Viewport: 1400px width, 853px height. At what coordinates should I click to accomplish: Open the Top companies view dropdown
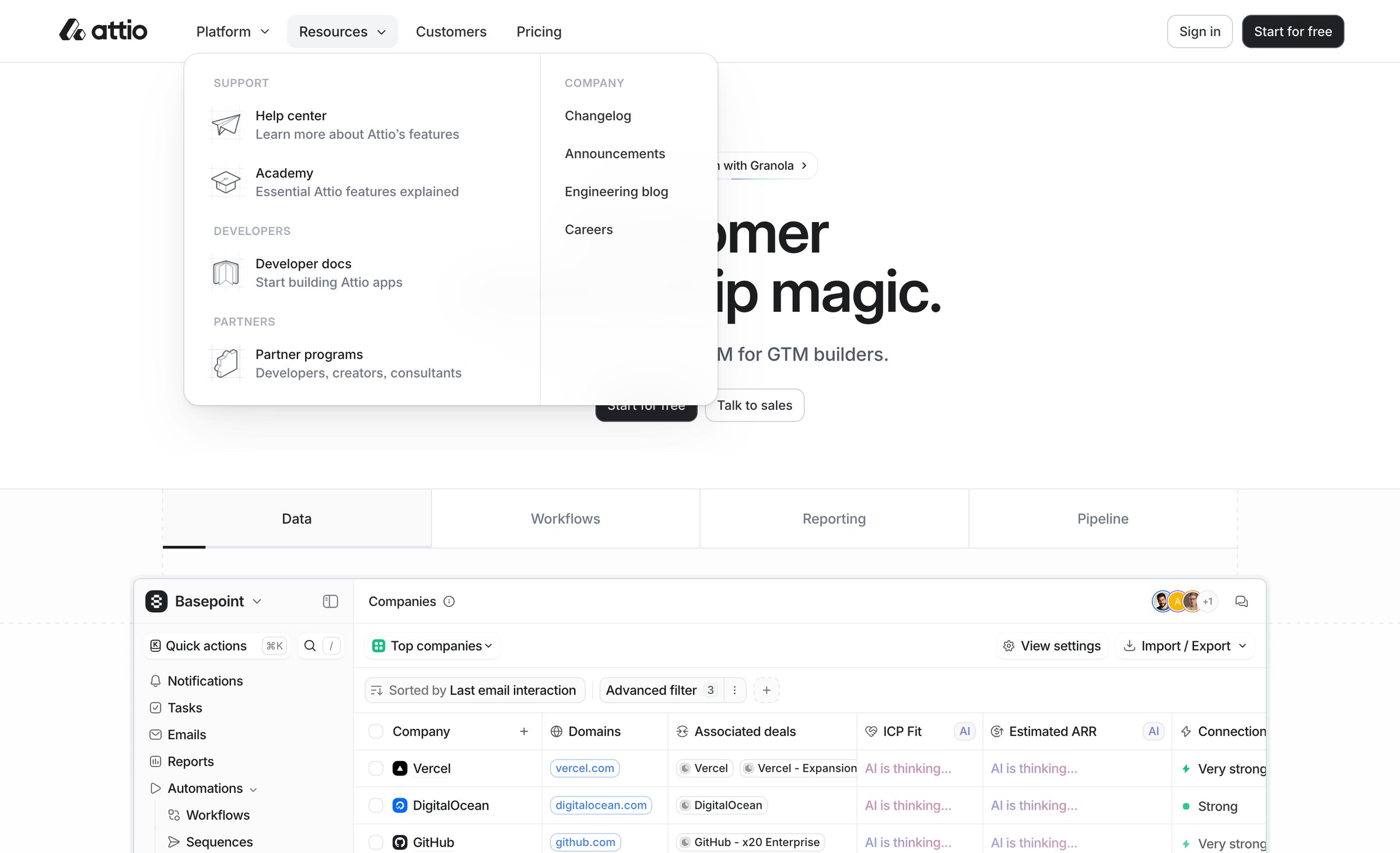click(433, 645)
